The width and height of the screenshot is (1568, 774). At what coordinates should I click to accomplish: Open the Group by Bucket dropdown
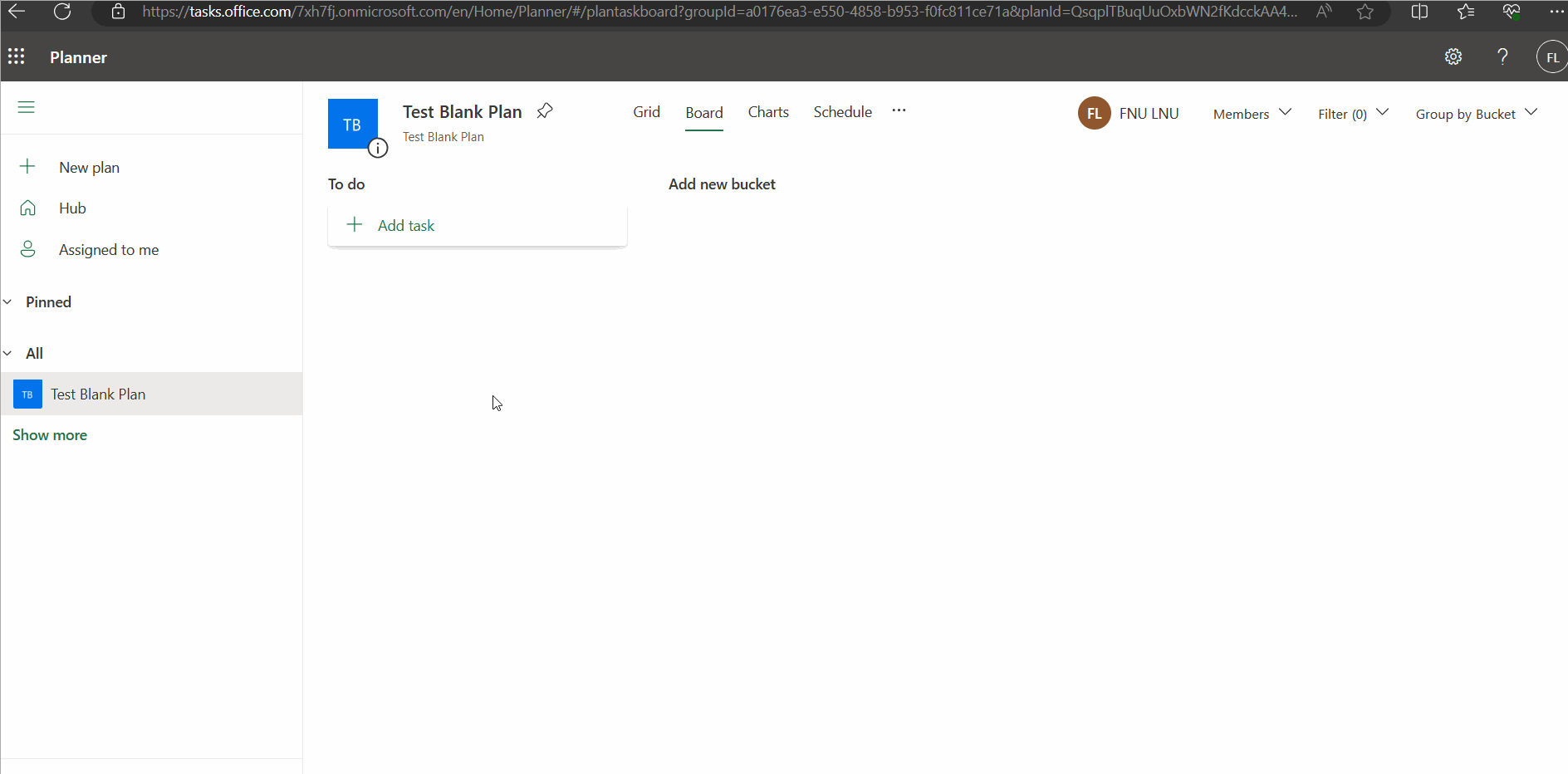point(1477,114)
